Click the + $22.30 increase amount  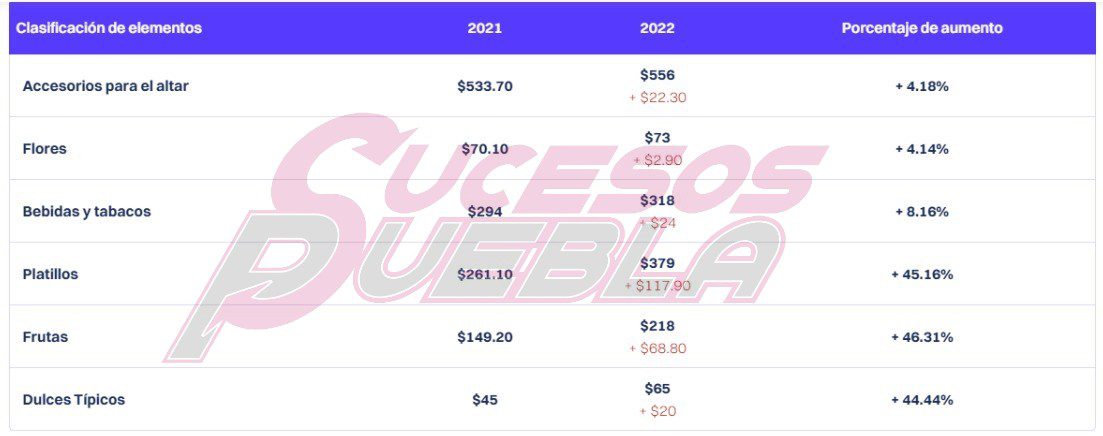pos(657,98)
